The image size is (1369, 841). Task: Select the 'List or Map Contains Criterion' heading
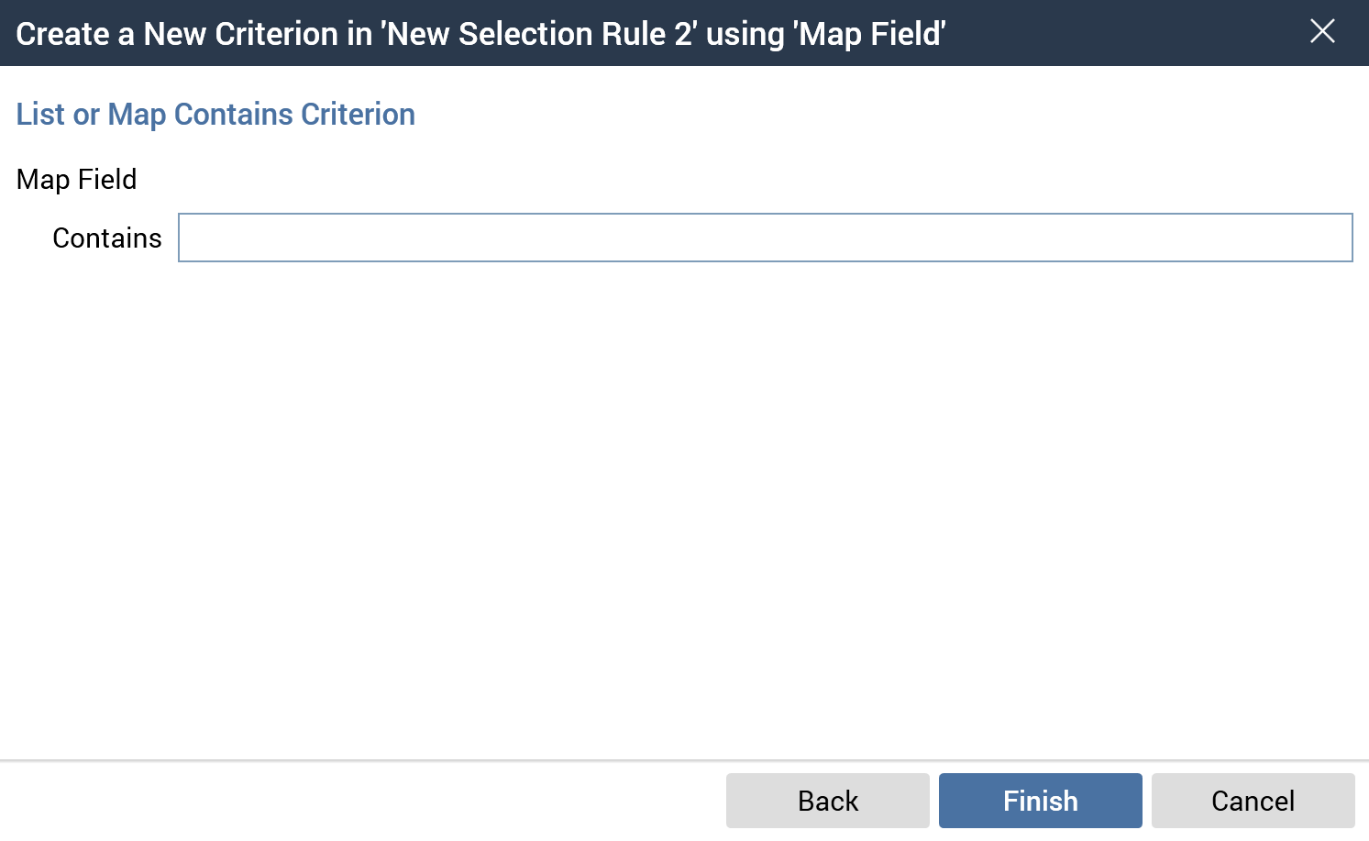215,114
